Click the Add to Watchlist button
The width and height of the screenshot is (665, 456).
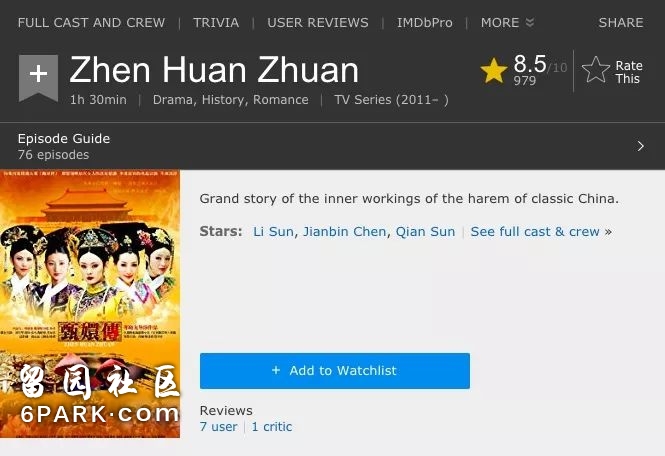pos(335,371)
